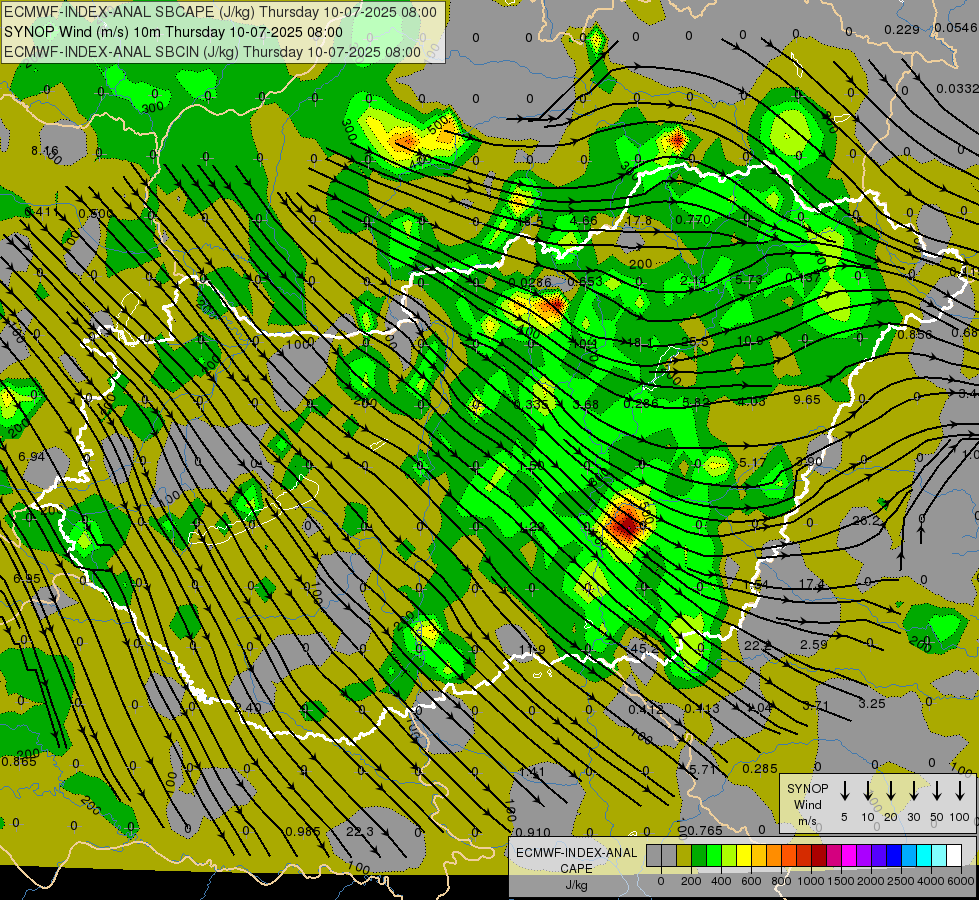Click the 2500 tick label on CAPE scale
Viewport: 979px width, 900px height.
[x=900, y=881]
